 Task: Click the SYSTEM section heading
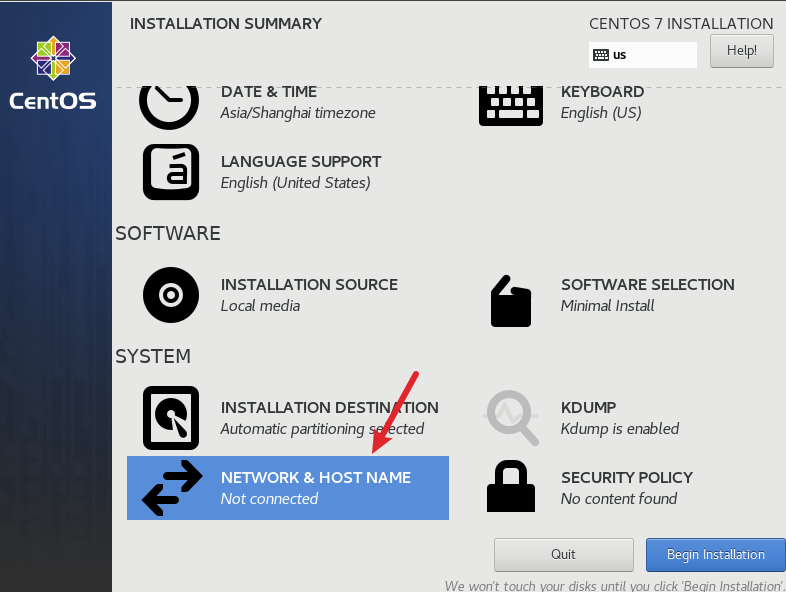[x=153, y=356]
